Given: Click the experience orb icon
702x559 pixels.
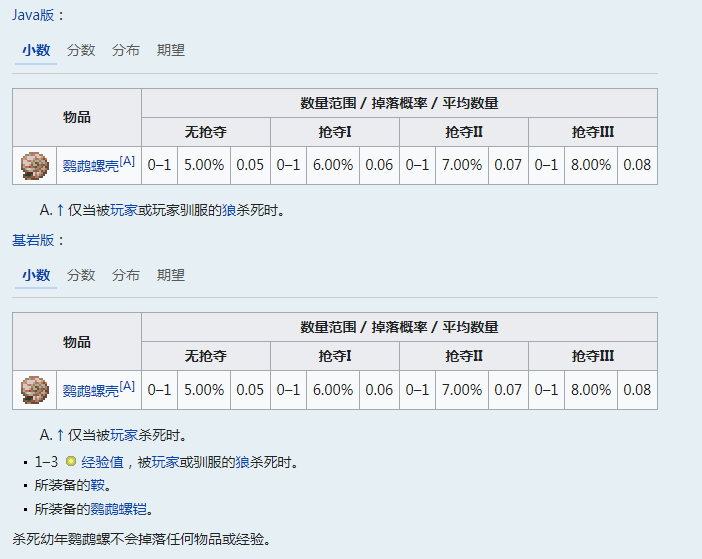Looking at the screenshot, I should 71,461.
